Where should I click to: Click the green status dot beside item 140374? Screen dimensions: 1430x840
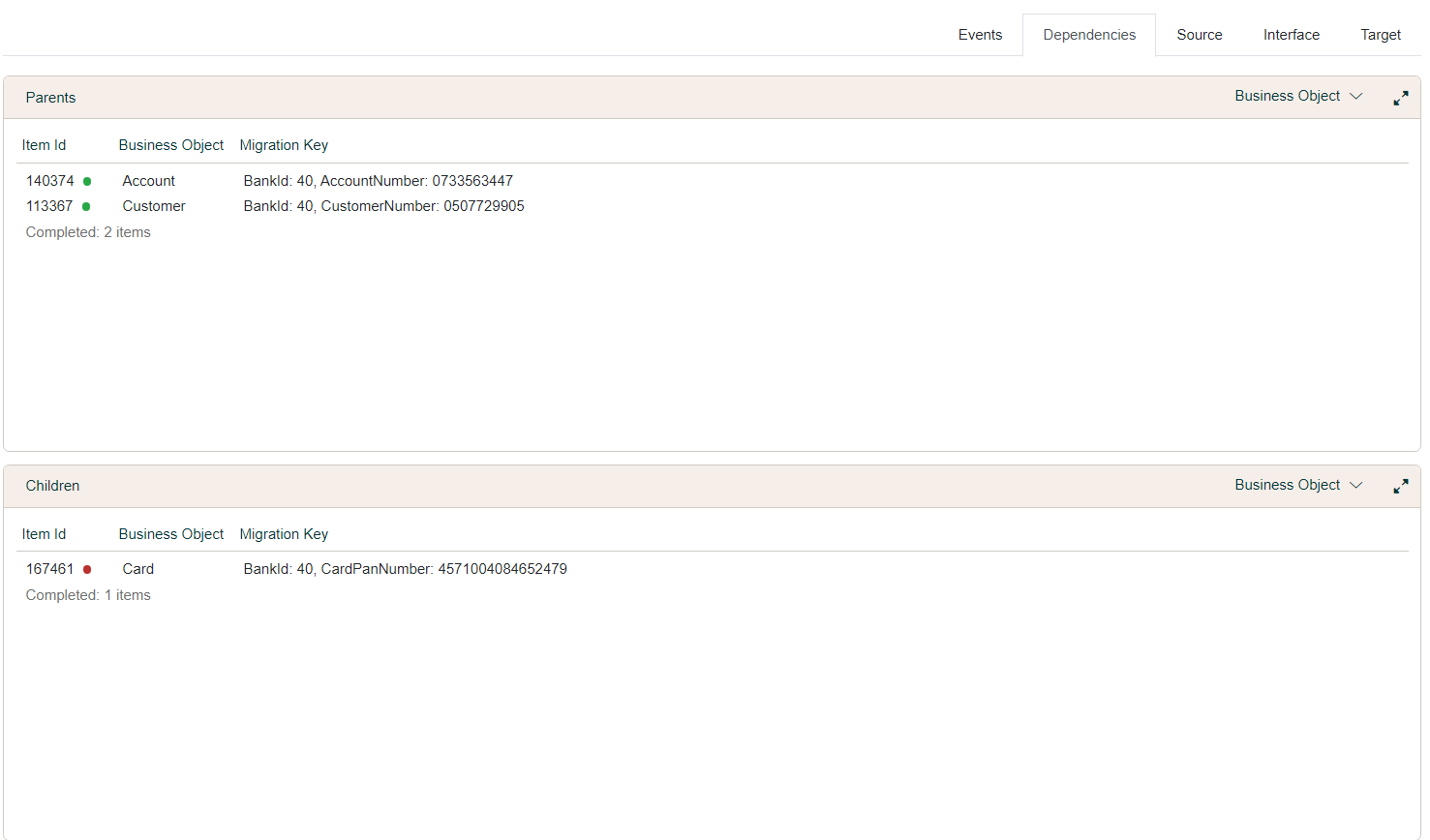(86, 181)
